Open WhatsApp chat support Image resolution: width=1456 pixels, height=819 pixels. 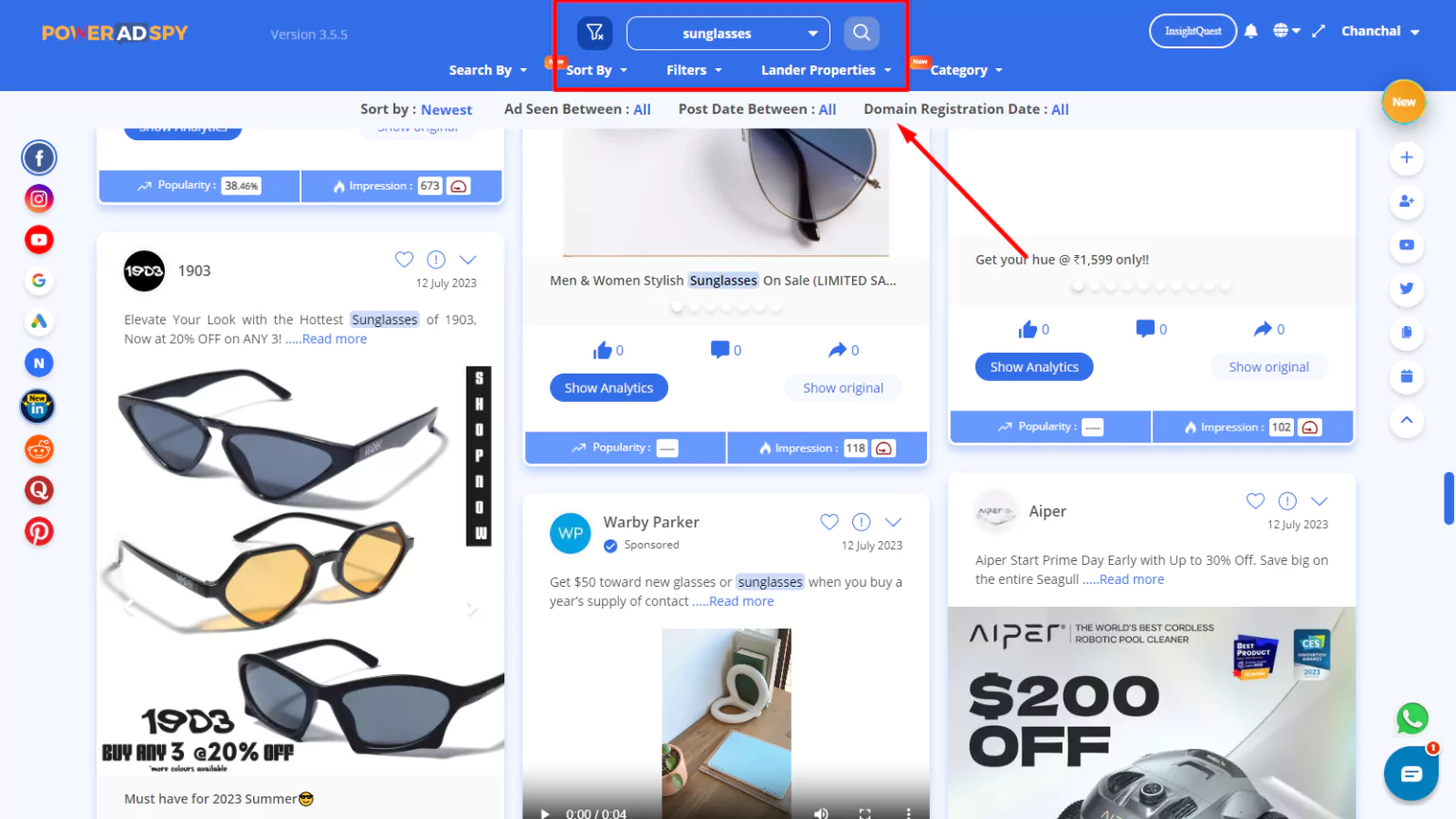click(x=1412, y=719)
